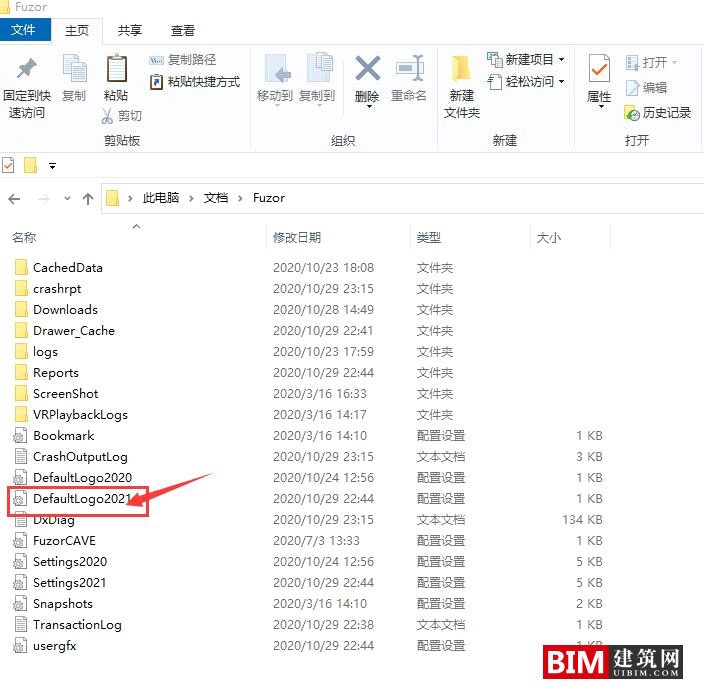The image size is (704, 700).
Task: Navigate up one folder level arrow
Action: coord(88,198)
